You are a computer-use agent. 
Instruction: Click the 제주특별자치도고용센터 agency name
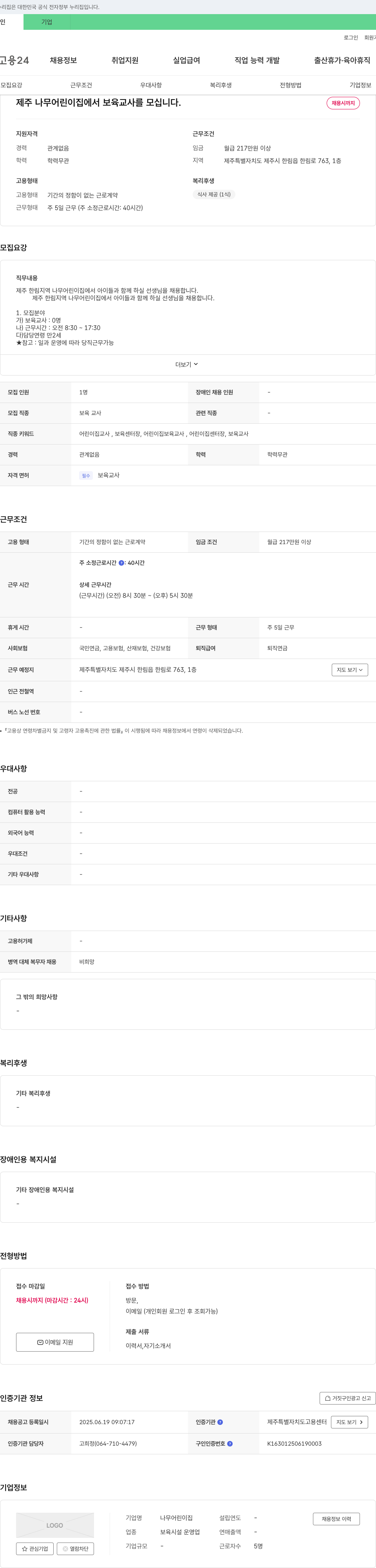(297, 1422)
